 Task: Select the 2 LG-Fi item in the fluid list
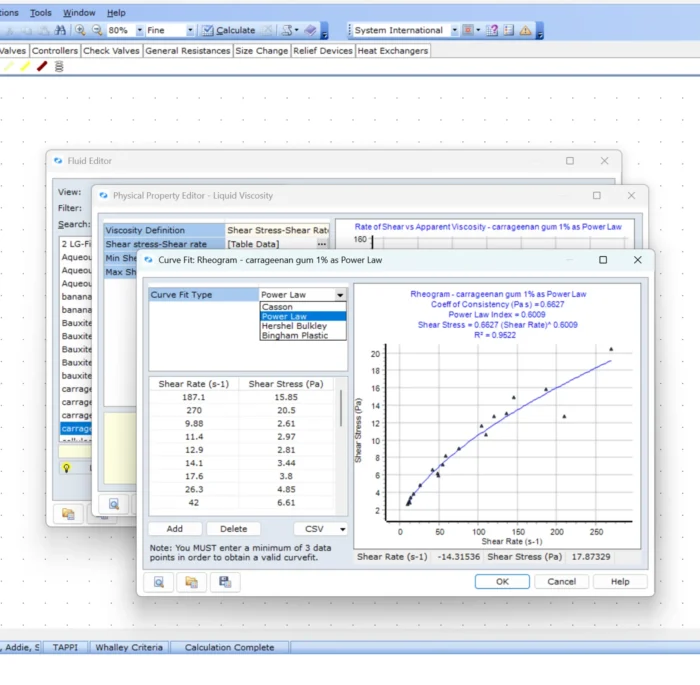(x=76, y=244)
